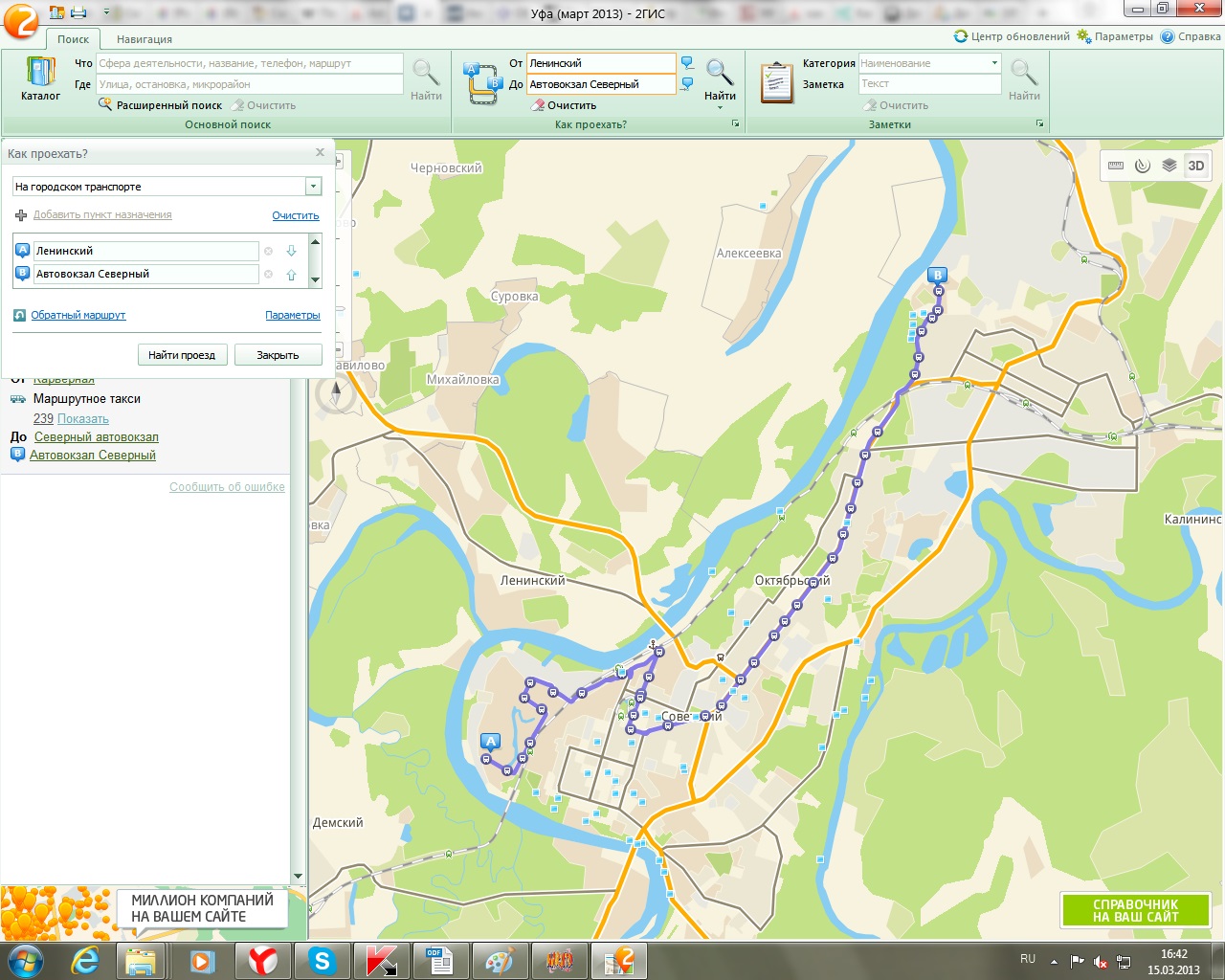Click Добавить пункт назначения link
Screen dimensions: 1225x980
tap(102, 215)
